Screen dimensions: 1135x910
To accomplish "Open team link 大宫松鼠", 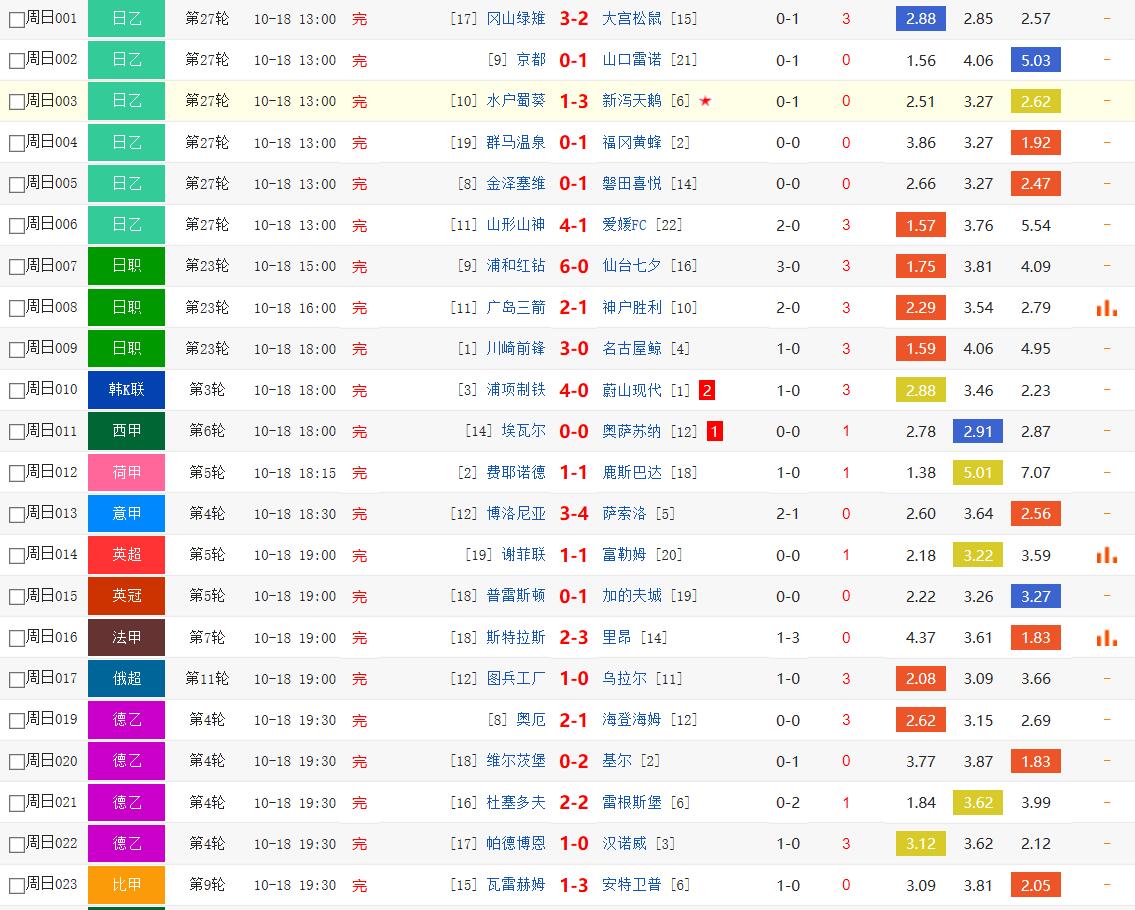I will point(632,18).
